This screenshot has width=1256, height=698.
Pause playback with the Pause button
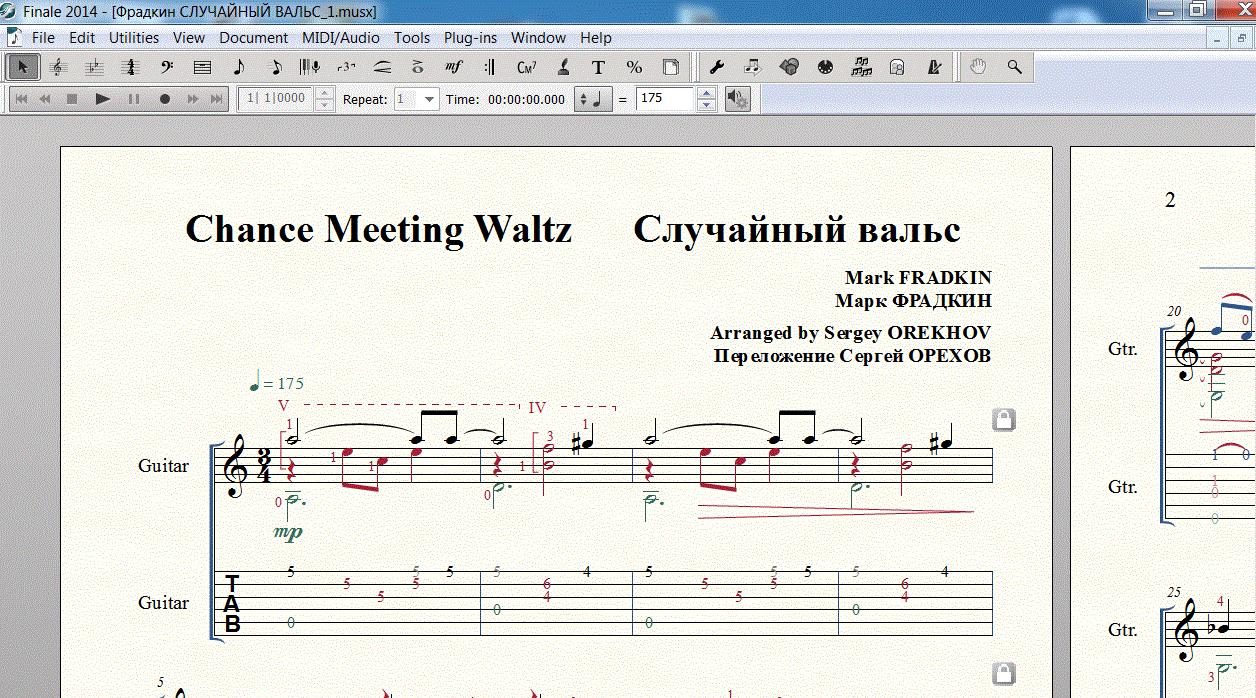[x=133, y=99]
